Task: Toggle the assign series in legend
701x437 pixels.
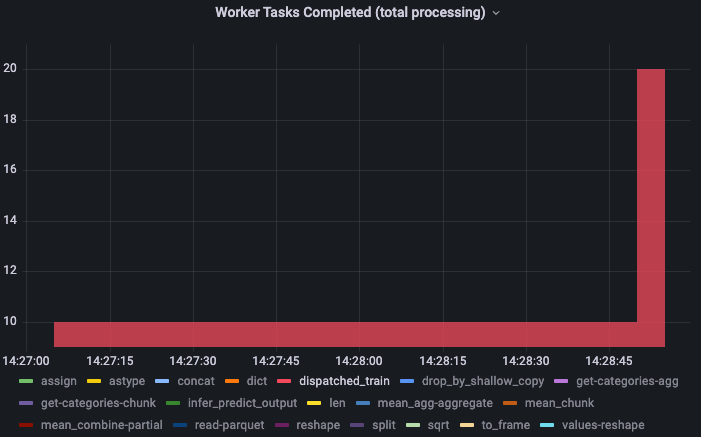Action: click(x=59, y=381)
